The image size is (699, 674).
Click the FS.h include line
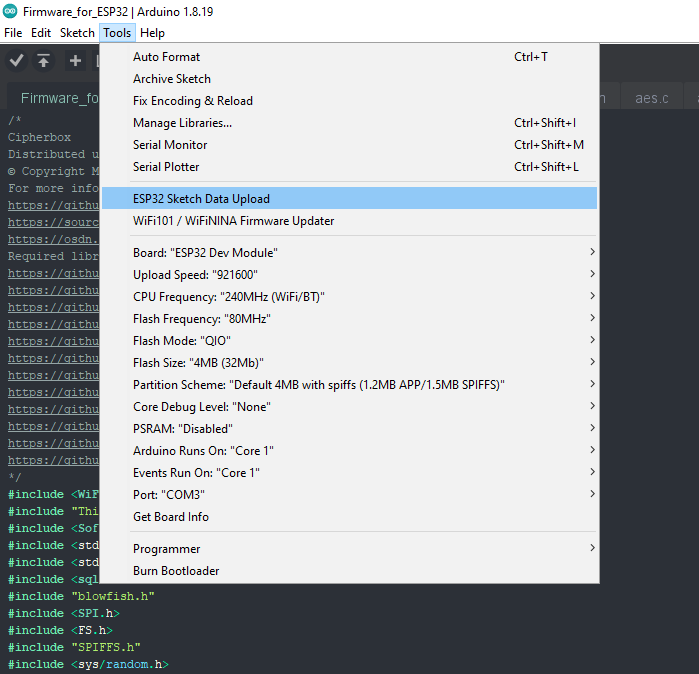point(60,630)
